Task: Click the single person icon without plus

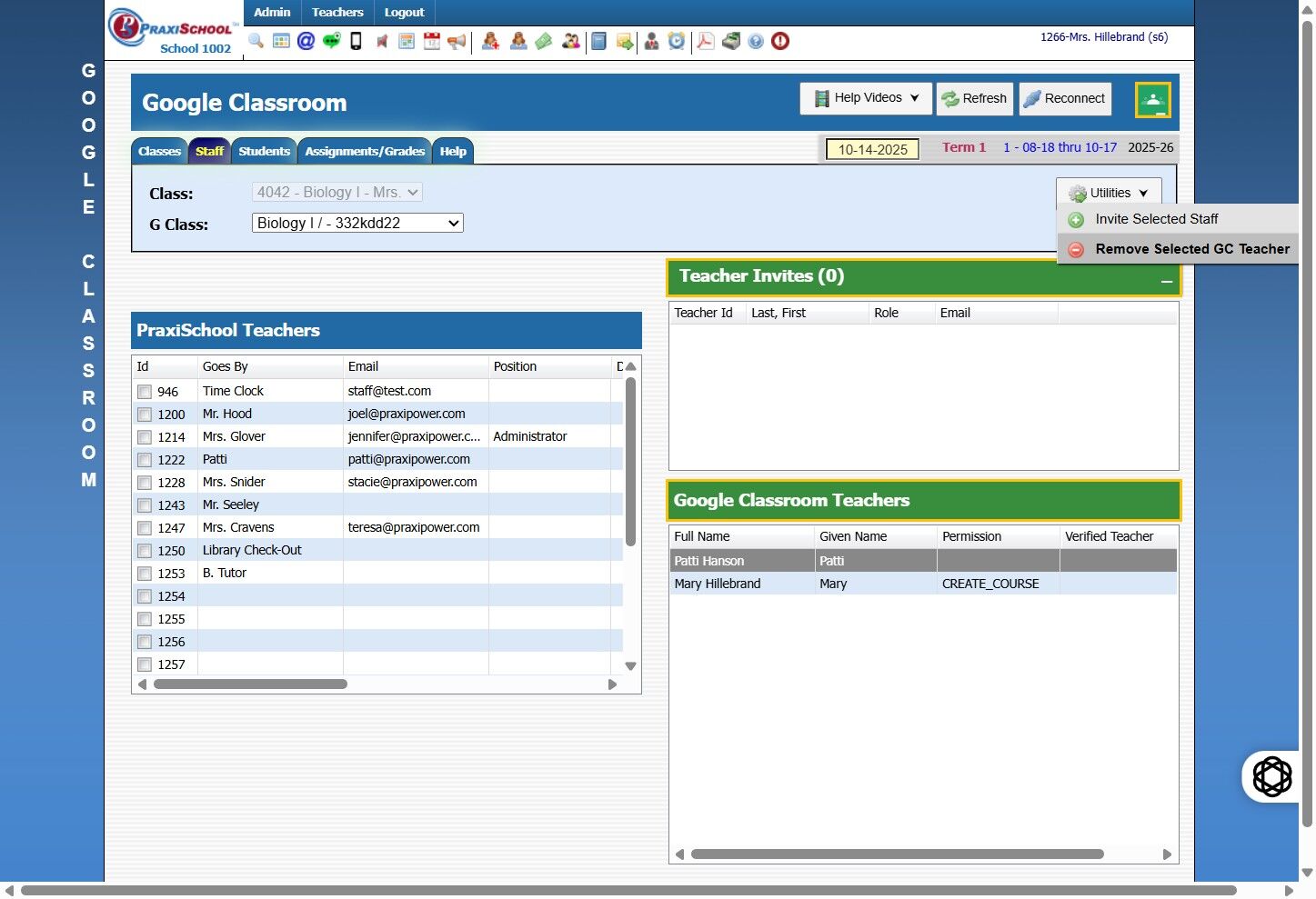Action: click(x=518, y=41)
